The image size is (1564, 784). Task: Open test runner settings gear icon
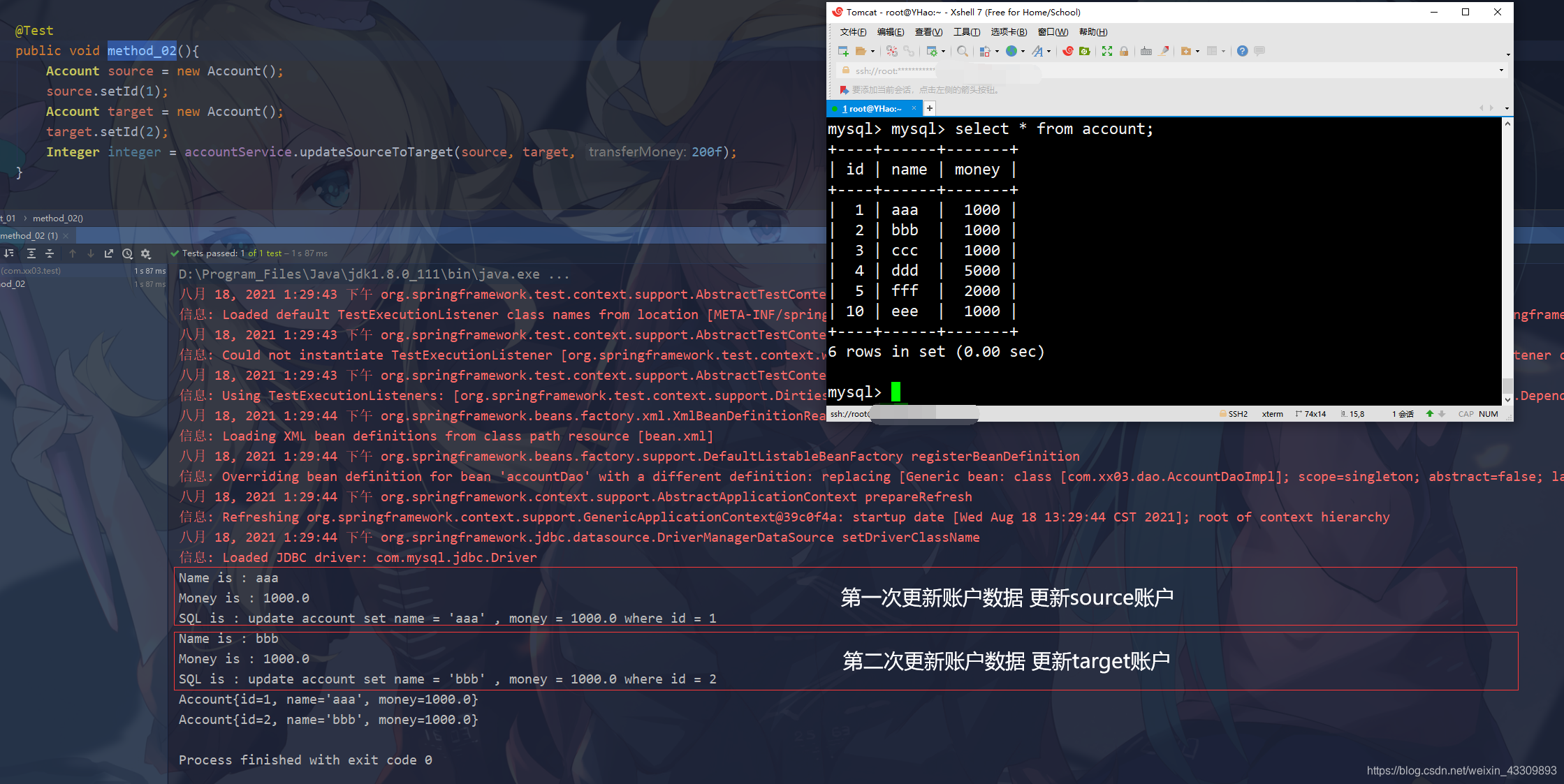pyautogui.click(x=145, y=254)
